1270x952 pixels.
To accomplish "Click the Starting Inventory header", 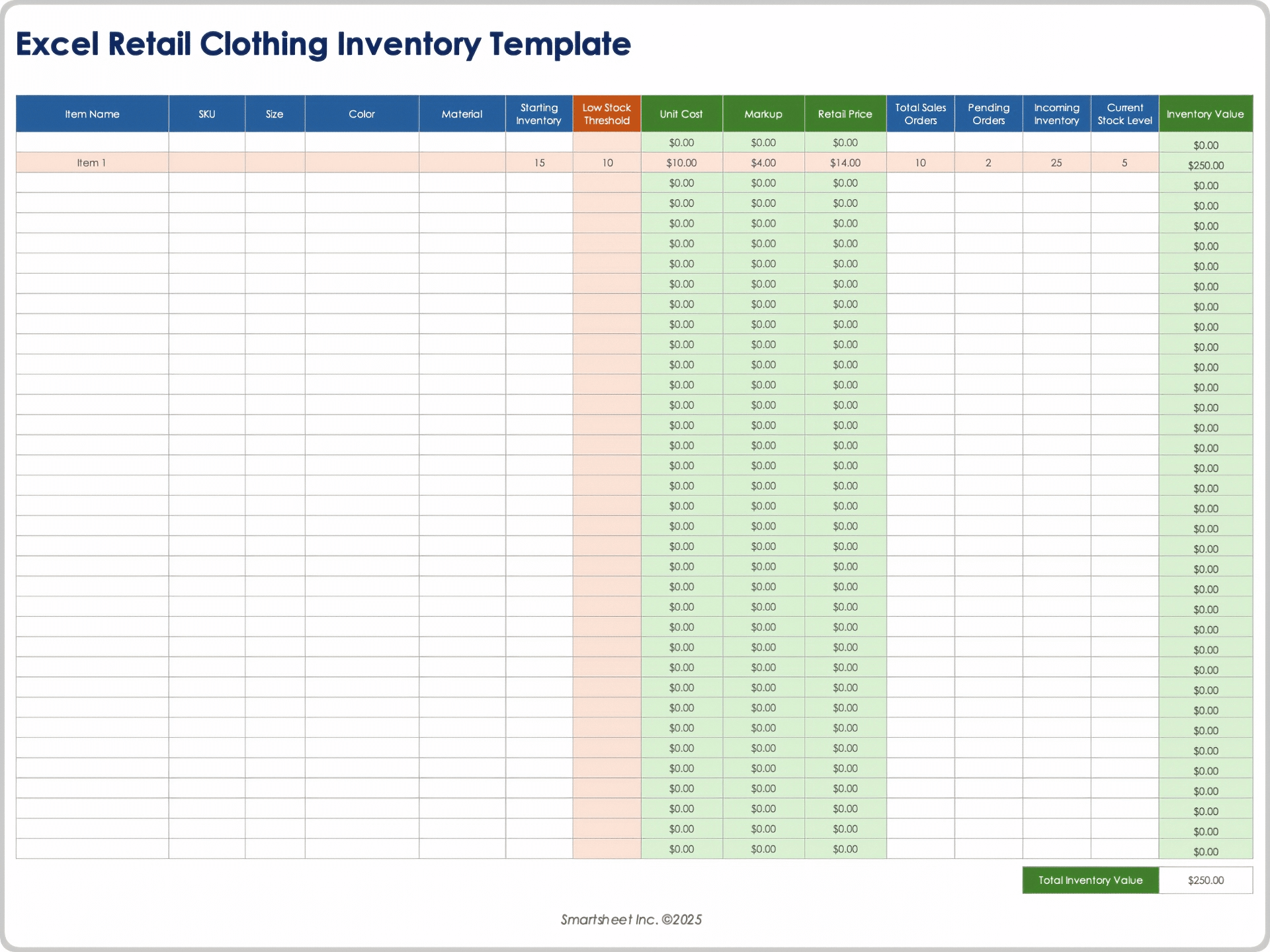I will point(539,114).
